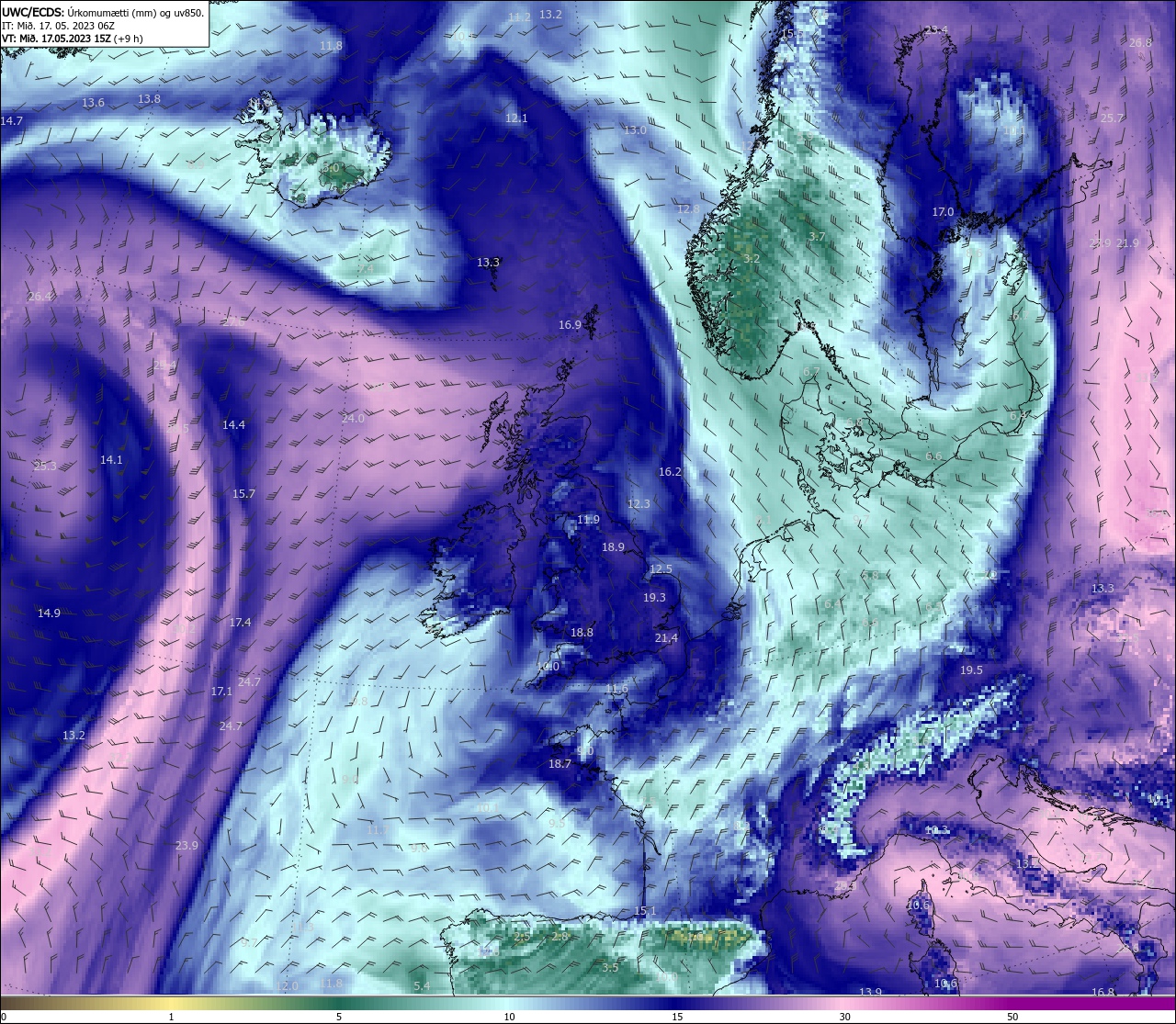Screen dimensions: 1176x1024
Task: Click the 26.4 value on the left side
Action: tap(40, 297)
